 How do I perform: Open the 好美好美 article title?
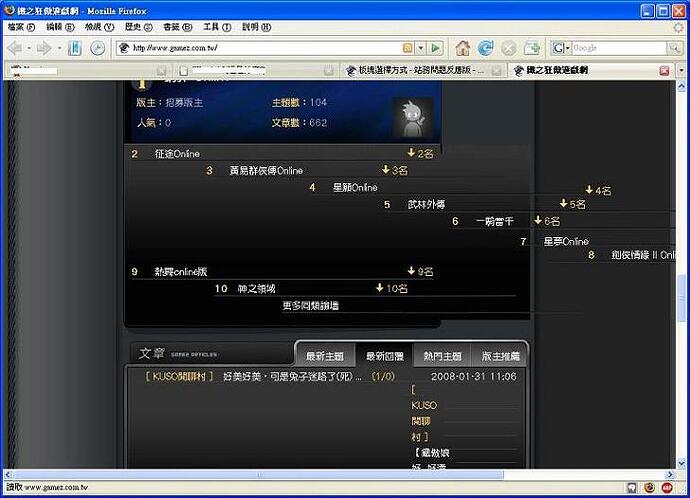pyautogui.click(x=293, y=377)
